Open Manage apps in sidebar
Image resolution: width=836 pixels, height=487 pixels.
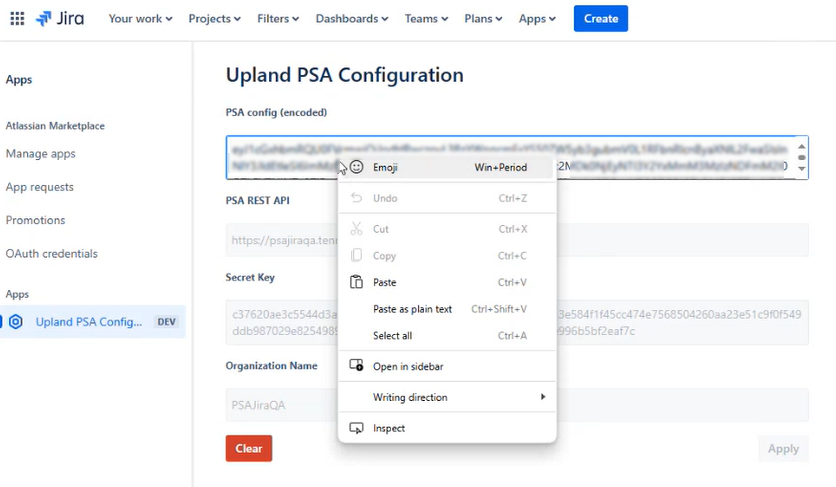point(41,154)
